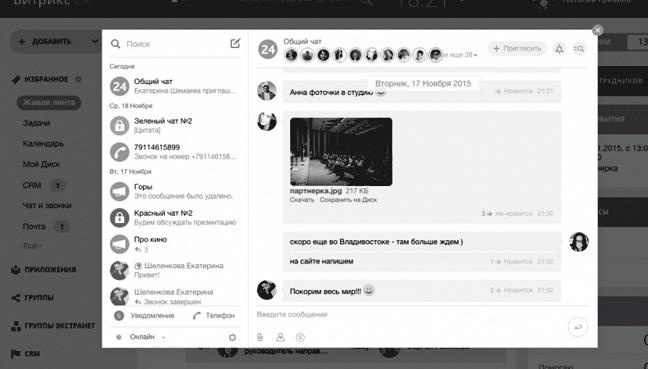
Task: Click Нравится on 'на сайте напишем' message
Action: coord(518,261)
